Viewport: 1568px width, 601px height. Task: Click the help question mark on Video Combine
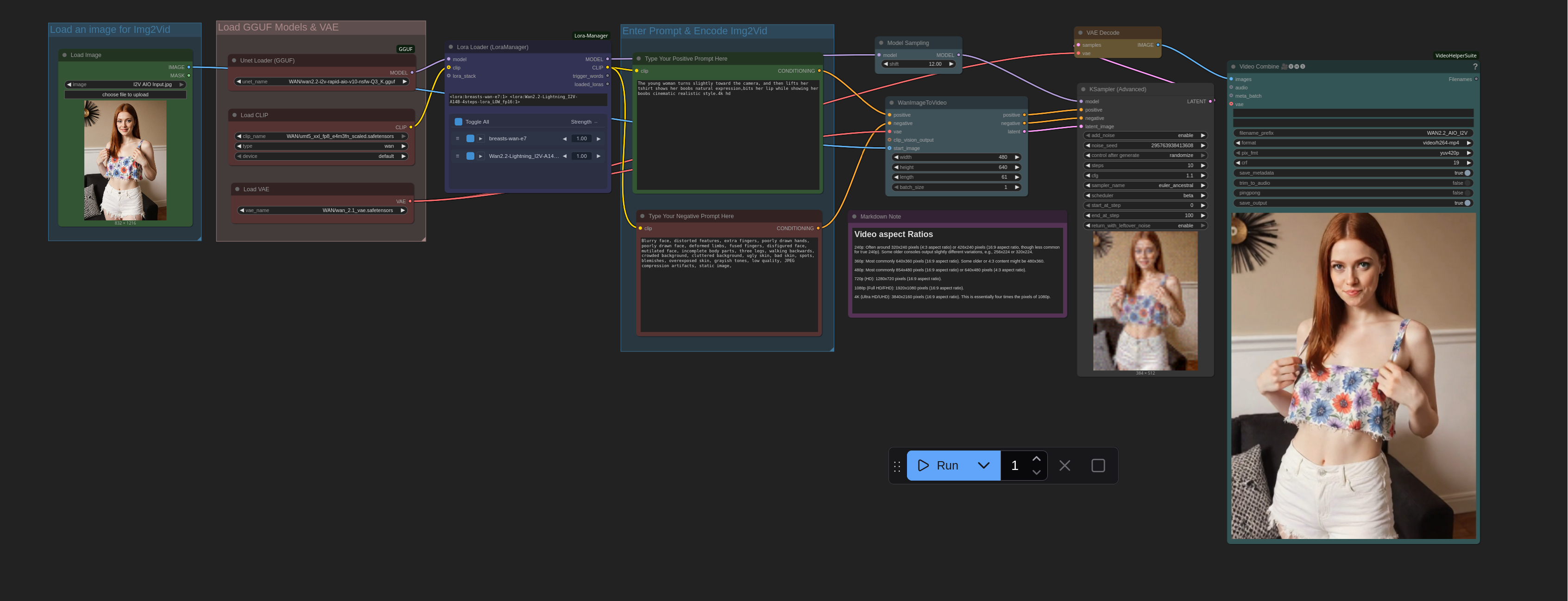(1474, 67)
